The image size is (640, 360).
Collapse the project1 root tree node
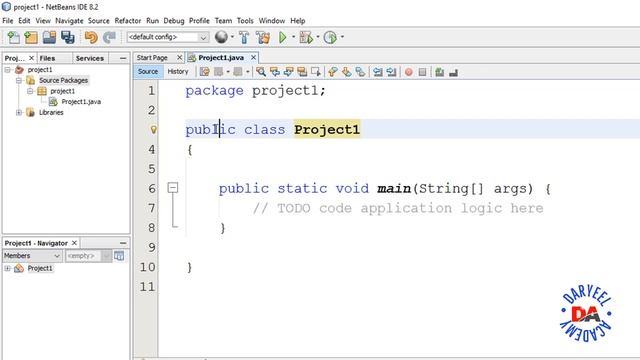coord(7,70)
